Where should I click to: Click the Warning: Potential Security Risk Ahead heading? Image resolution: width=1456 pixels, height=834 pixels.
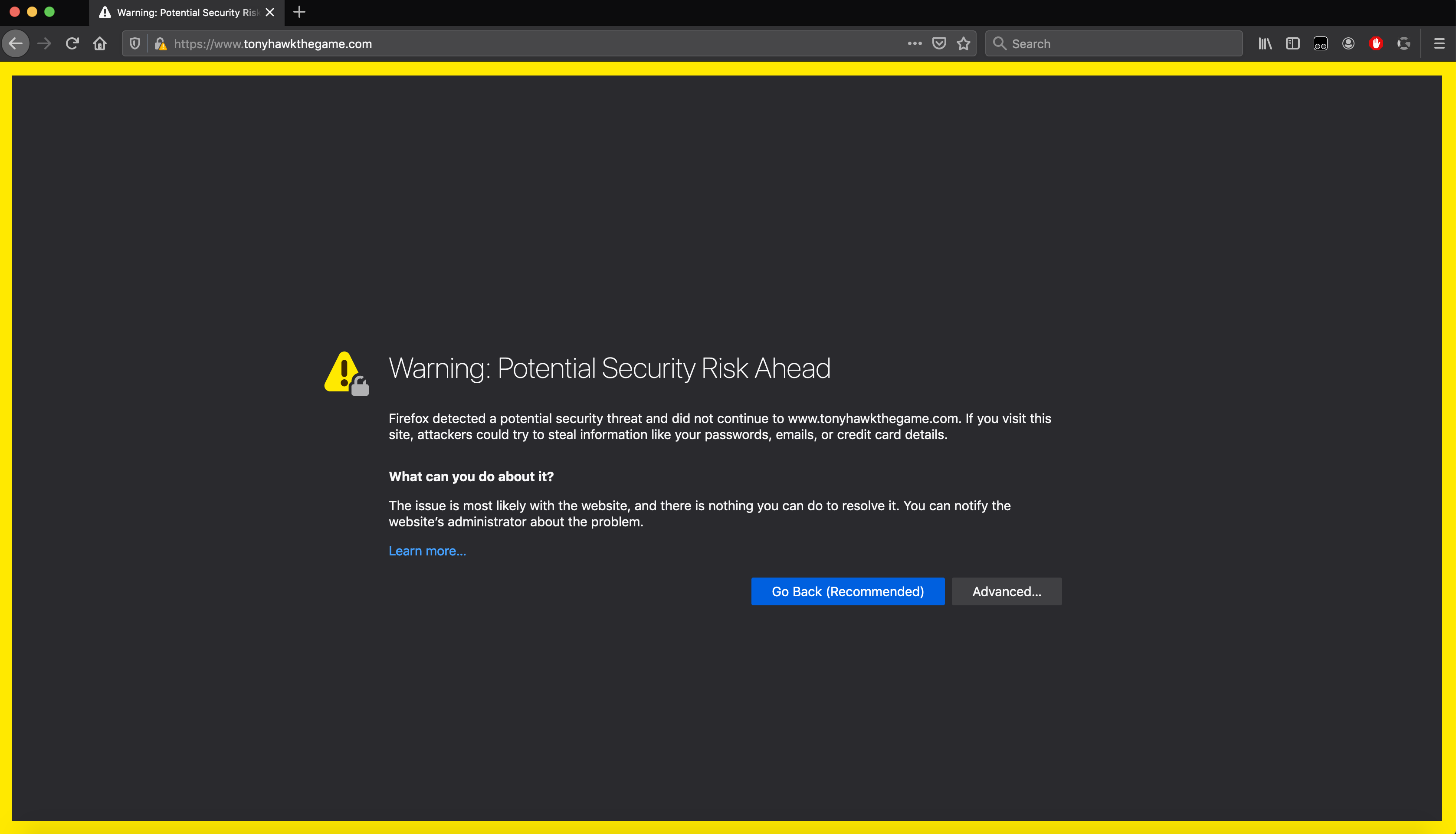pyautogui.click(x=609, y=368)
